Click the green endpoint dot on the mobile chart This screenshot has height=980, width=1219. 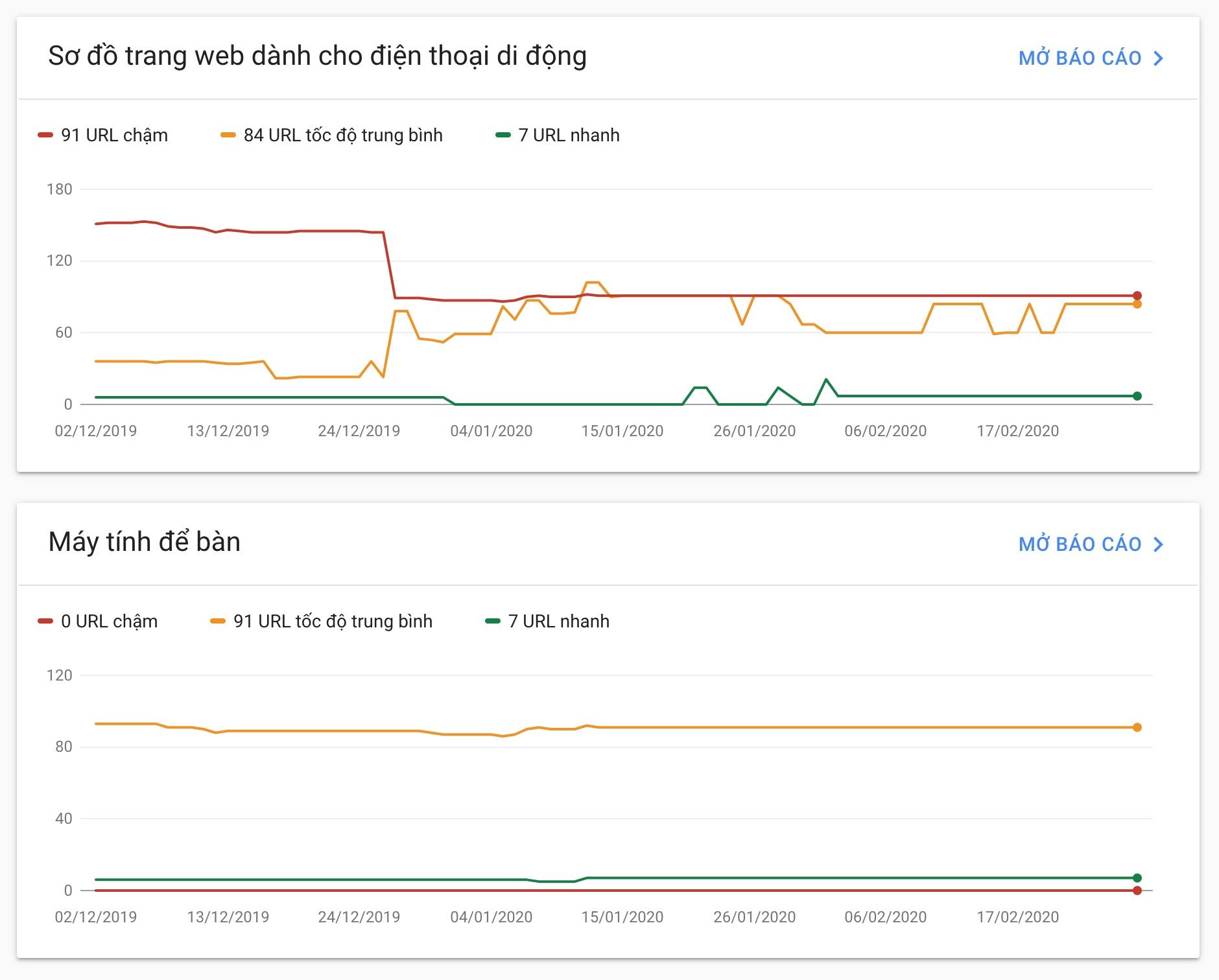(x=1137, y=396)
